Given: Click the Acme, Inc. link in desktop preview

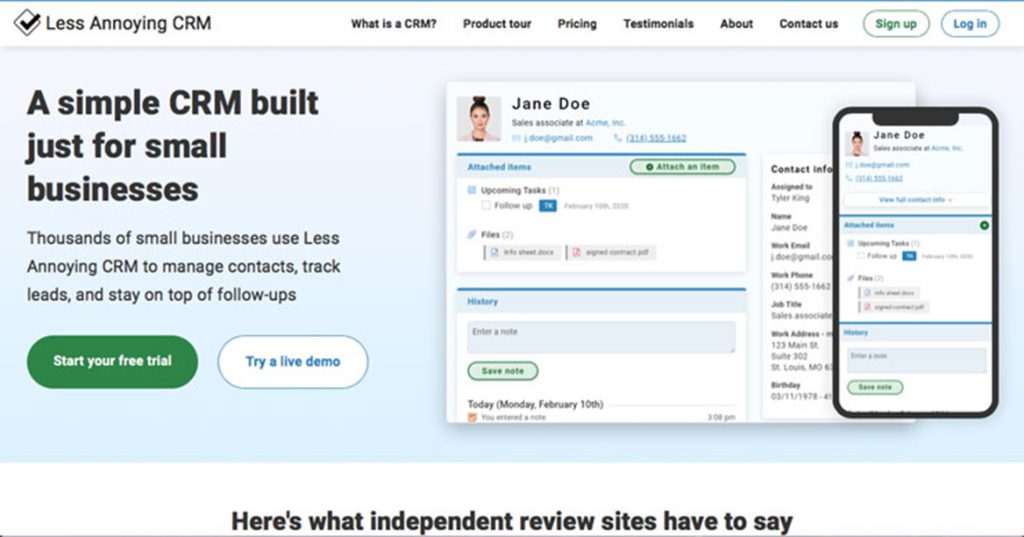Looking at the screenshot, I should [x=605, y=123].
